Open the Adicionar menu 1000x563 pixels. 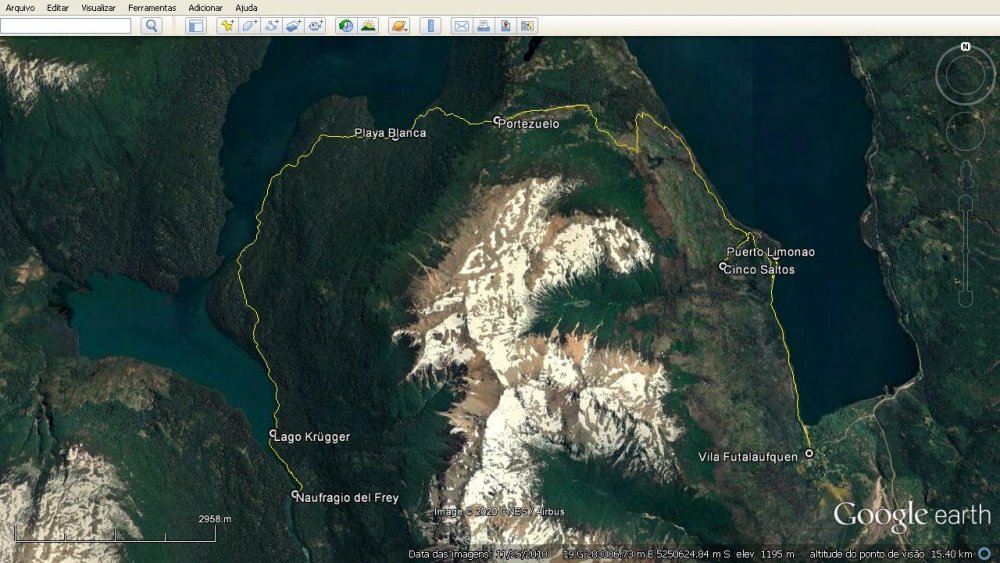pos(205,8)
